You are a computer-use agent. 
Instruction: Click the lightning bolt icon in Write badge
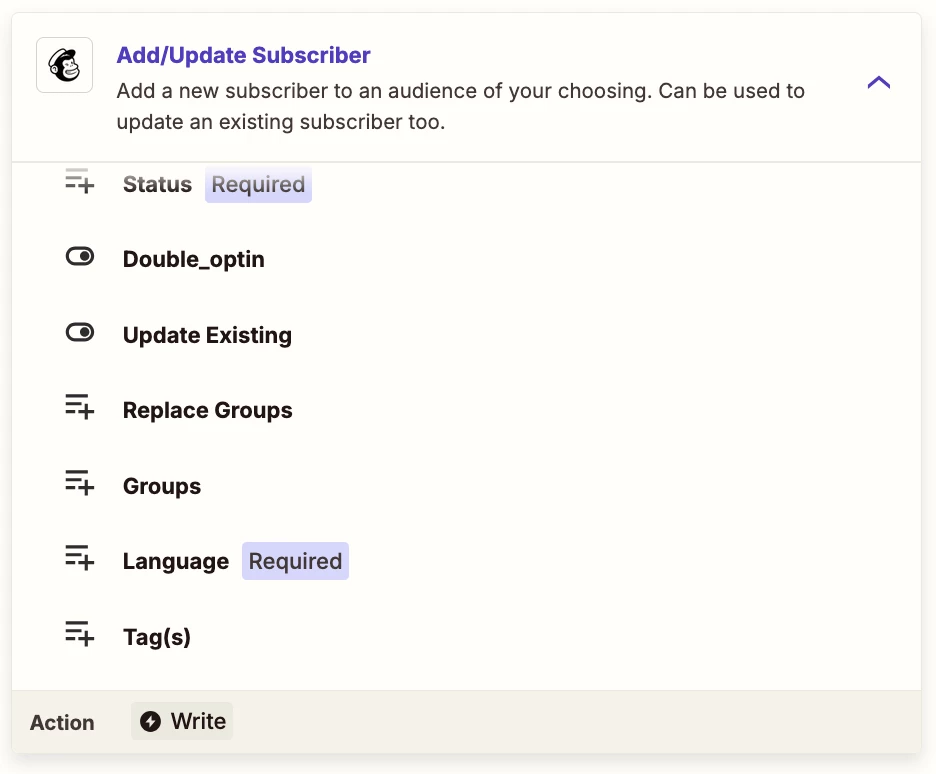pyautogui.click(x=150, y=721)
